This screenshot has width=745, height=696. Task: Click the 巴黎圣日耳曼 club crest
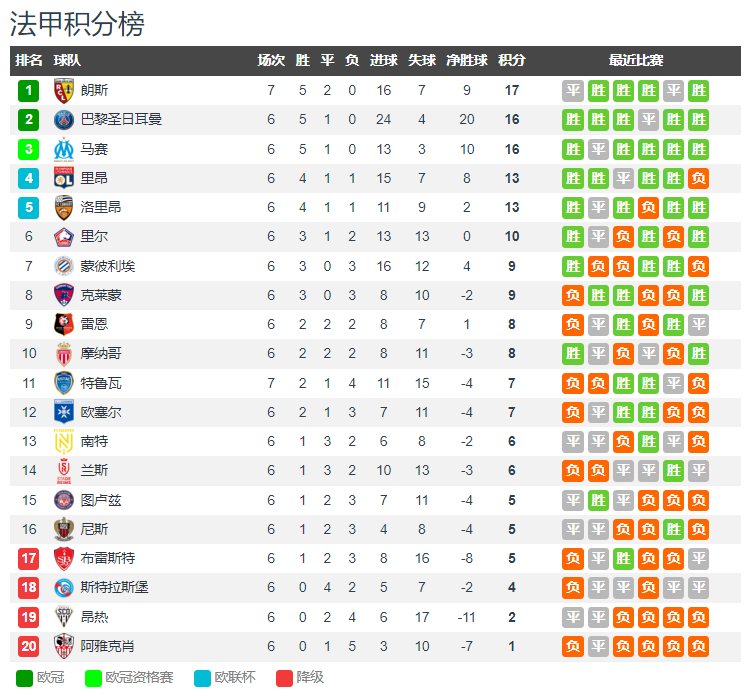click(x=64, y=120)
